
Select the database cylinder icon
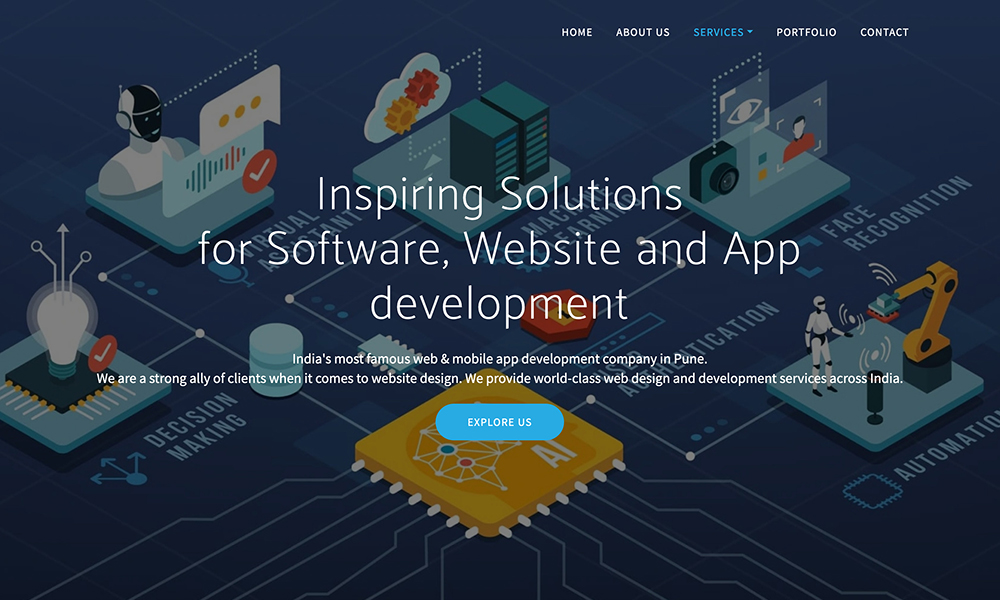[x=273, y=356]
